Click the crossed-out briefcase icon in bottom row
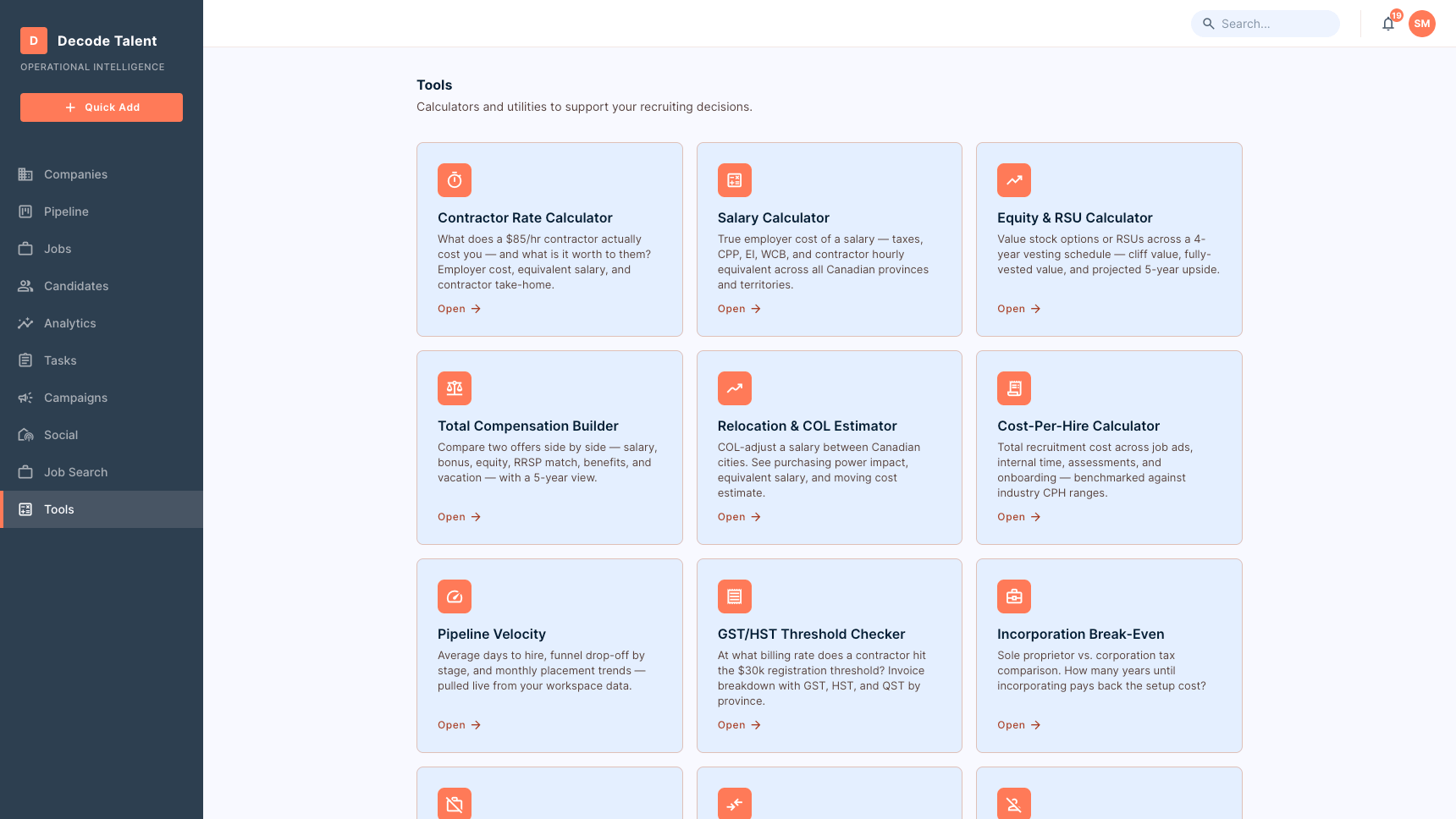This screenshot has height=819, width=1456. click(x=455, y=804)
